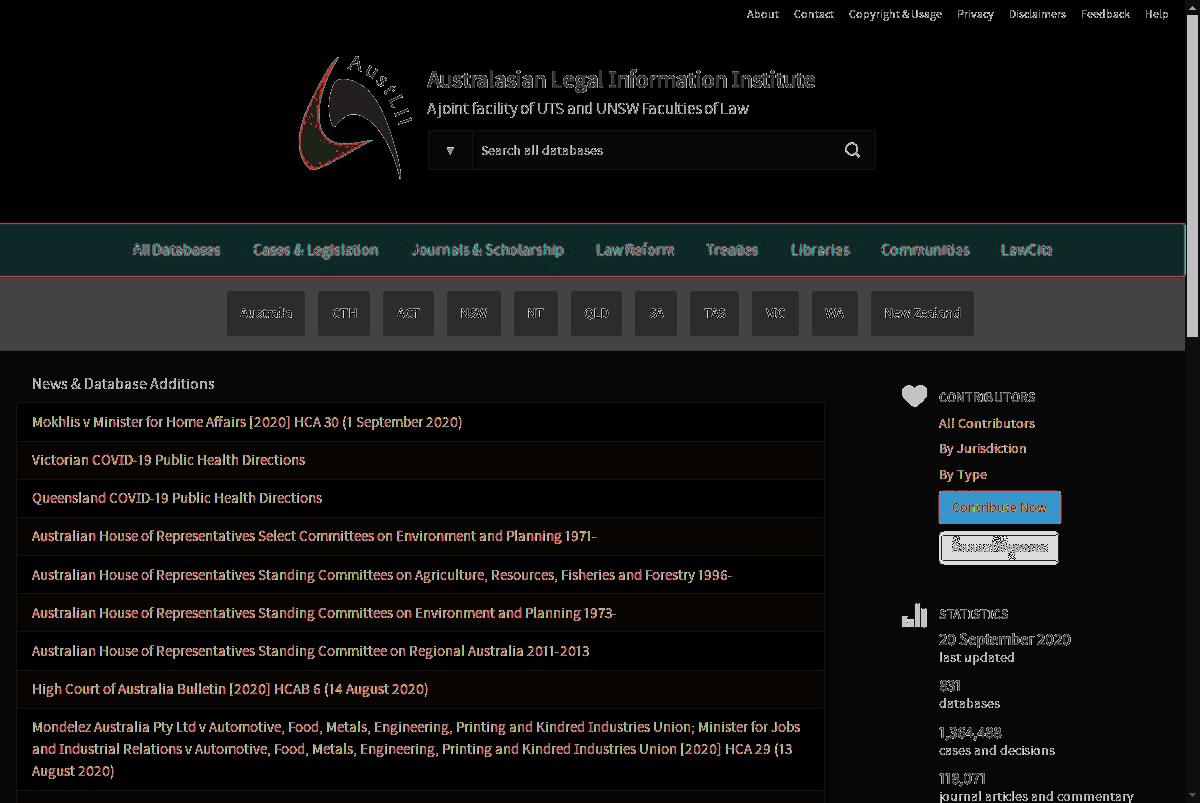The width and height of the screenshot is (1200, 803).
Task: Open the Disclaimers link
Action: click(x=1037, y=14)
